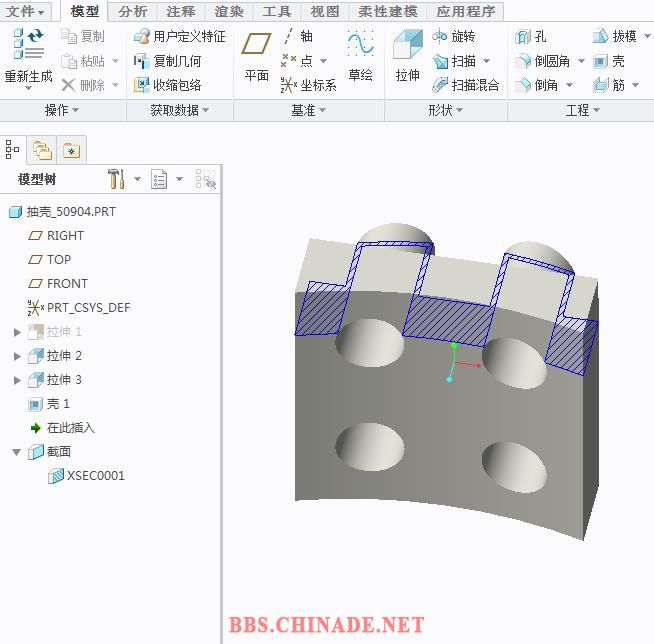Screen dimensions: 654x644
Task: Start a Sketch (草绘)
Action: pyautogui.click(x=360, y=55)
